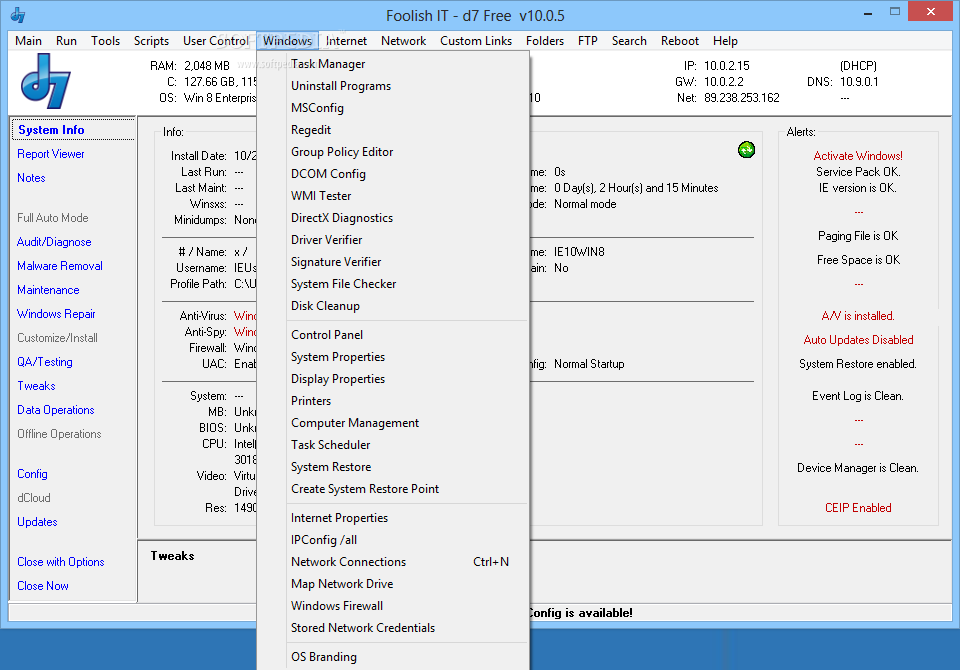Launch DirectX Diagnostics
960x670 pixels.
pos(393,218)
